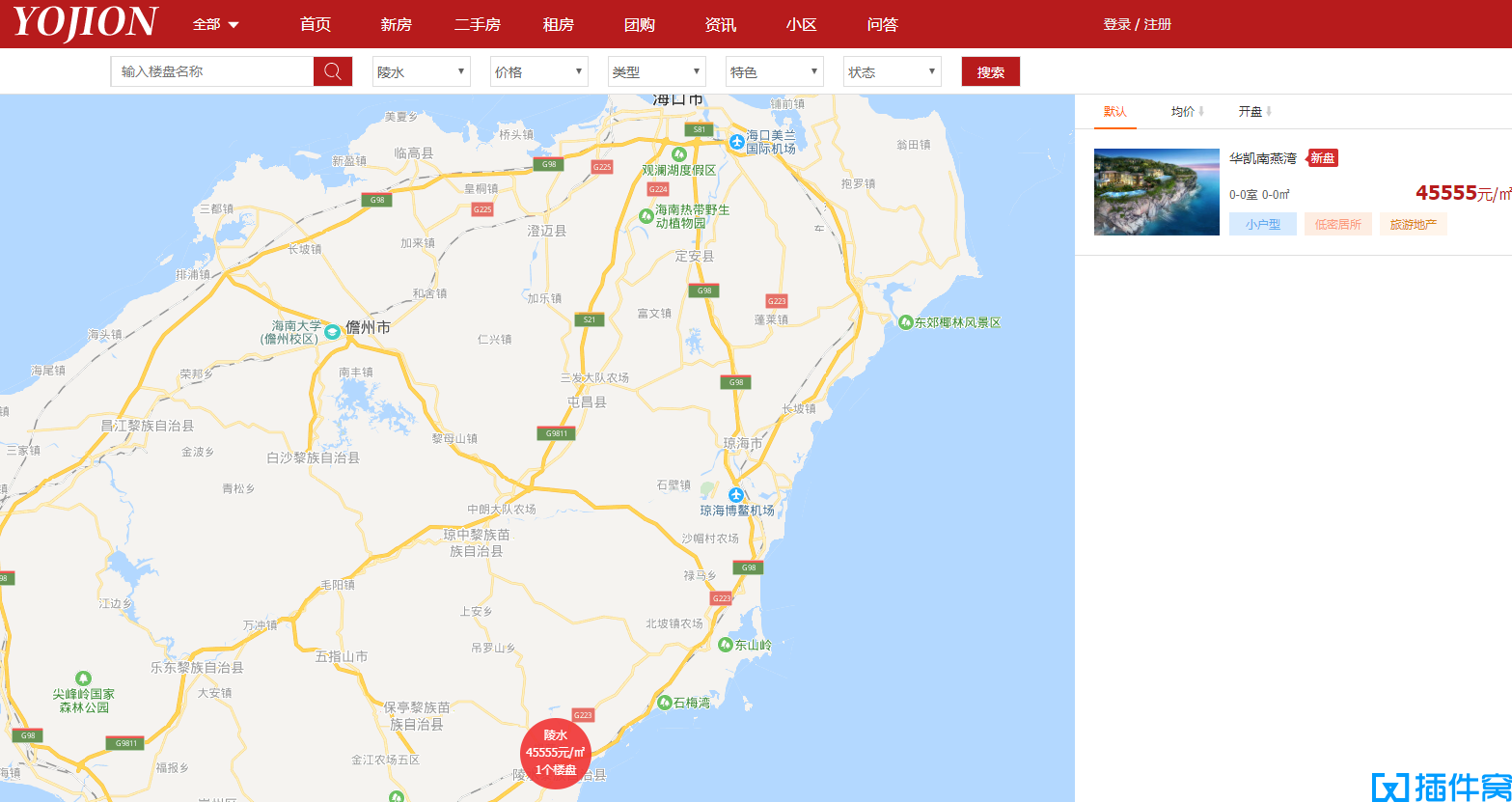Viewport: 1512px width, 802px height.
Task: Click the YOJION logo
Action: click(85, 23)
